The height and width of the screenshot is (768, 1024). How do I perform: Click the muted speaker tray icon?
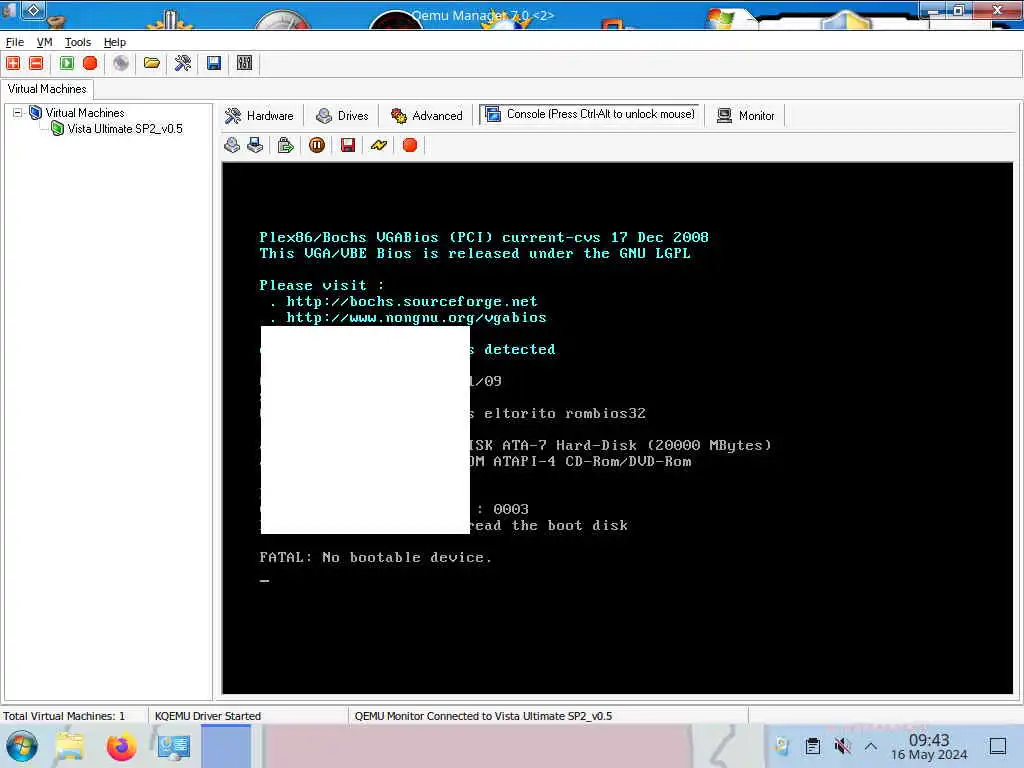pos(842,746)
